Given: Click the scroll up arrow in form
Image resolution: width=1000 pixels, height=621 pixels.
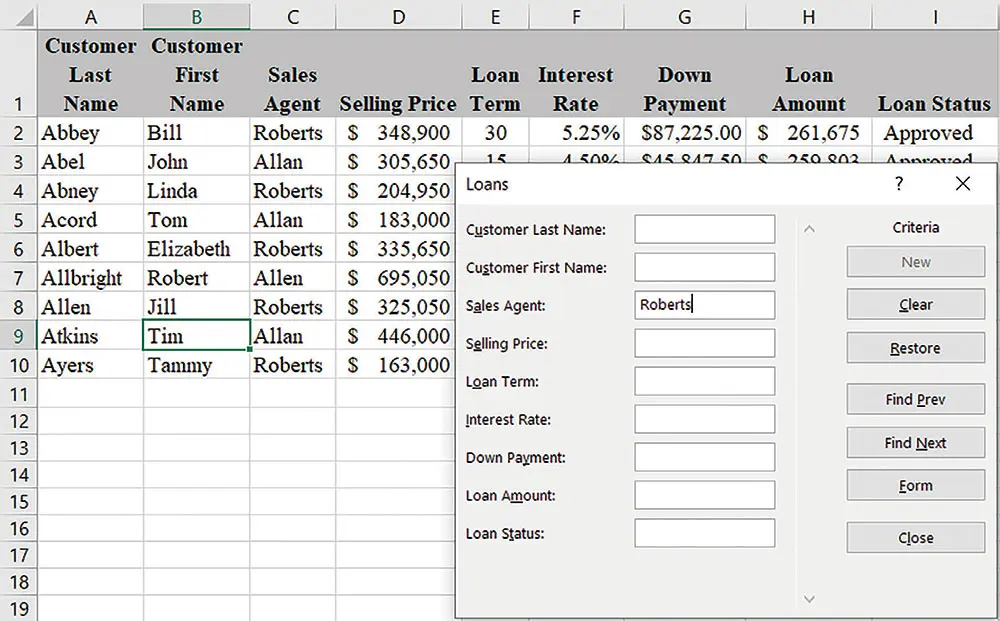Looking at the screenshot, I should click(809, 229).
